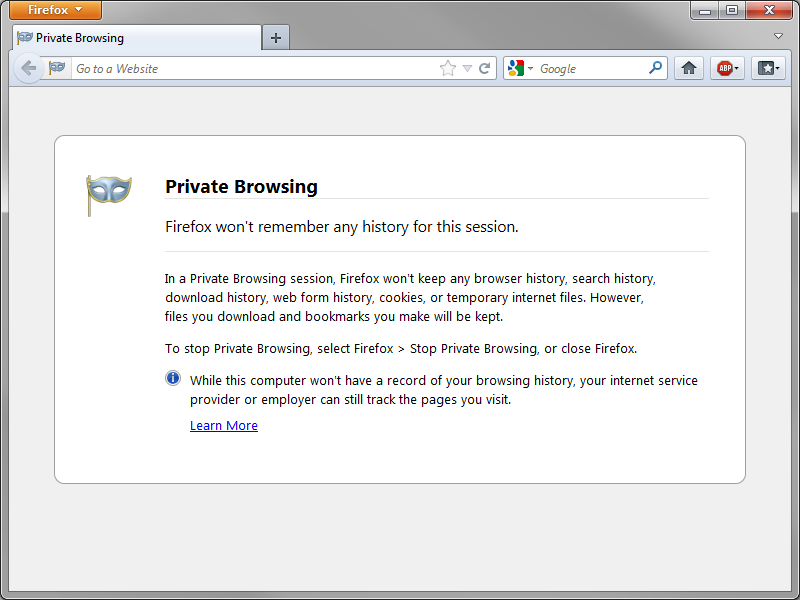This screenshot has width=800, height=600.
Task: Click the mask site identity icon in URL bar
Action: point(57,68)
